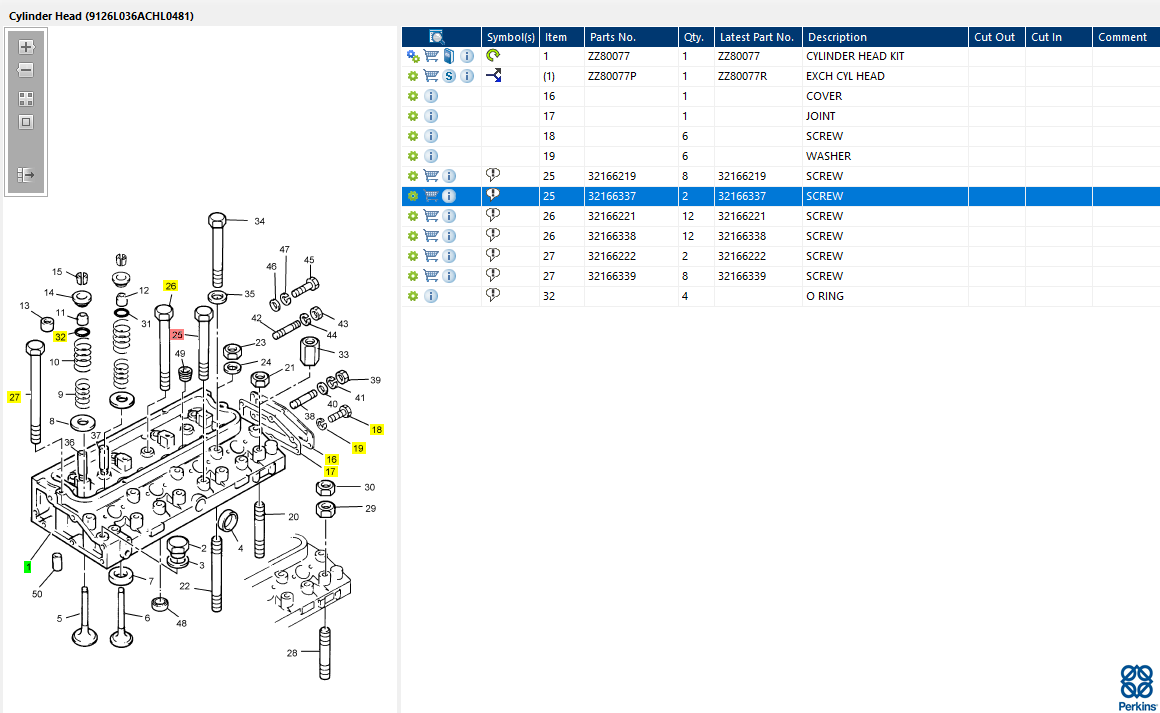Sort table by Parts No. column header
Image resolution: width=1160 pixels, height=713 pixels.
631,37
